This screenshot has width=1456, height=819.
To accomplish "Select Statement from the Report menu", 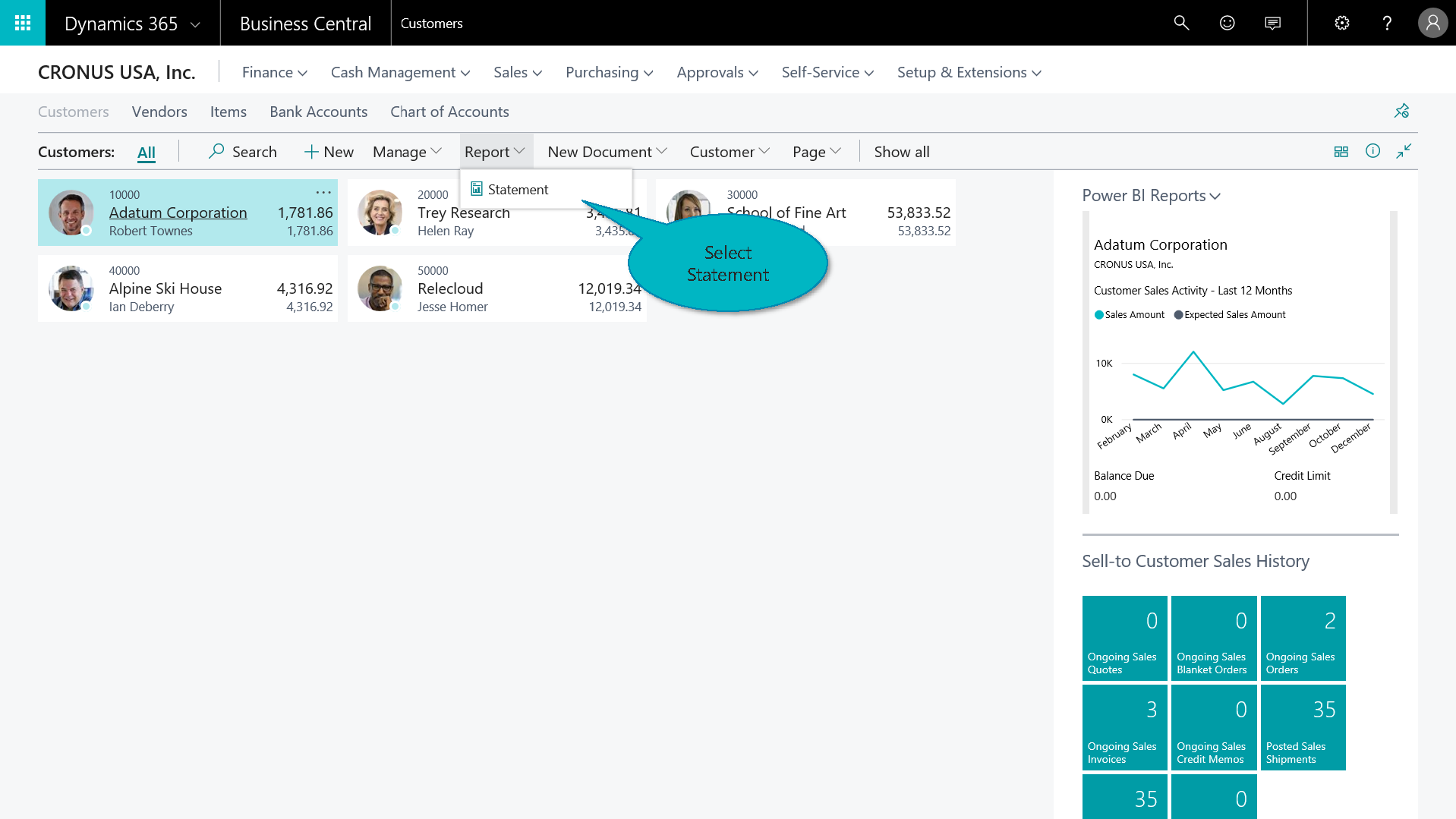I will click(518, 190).
